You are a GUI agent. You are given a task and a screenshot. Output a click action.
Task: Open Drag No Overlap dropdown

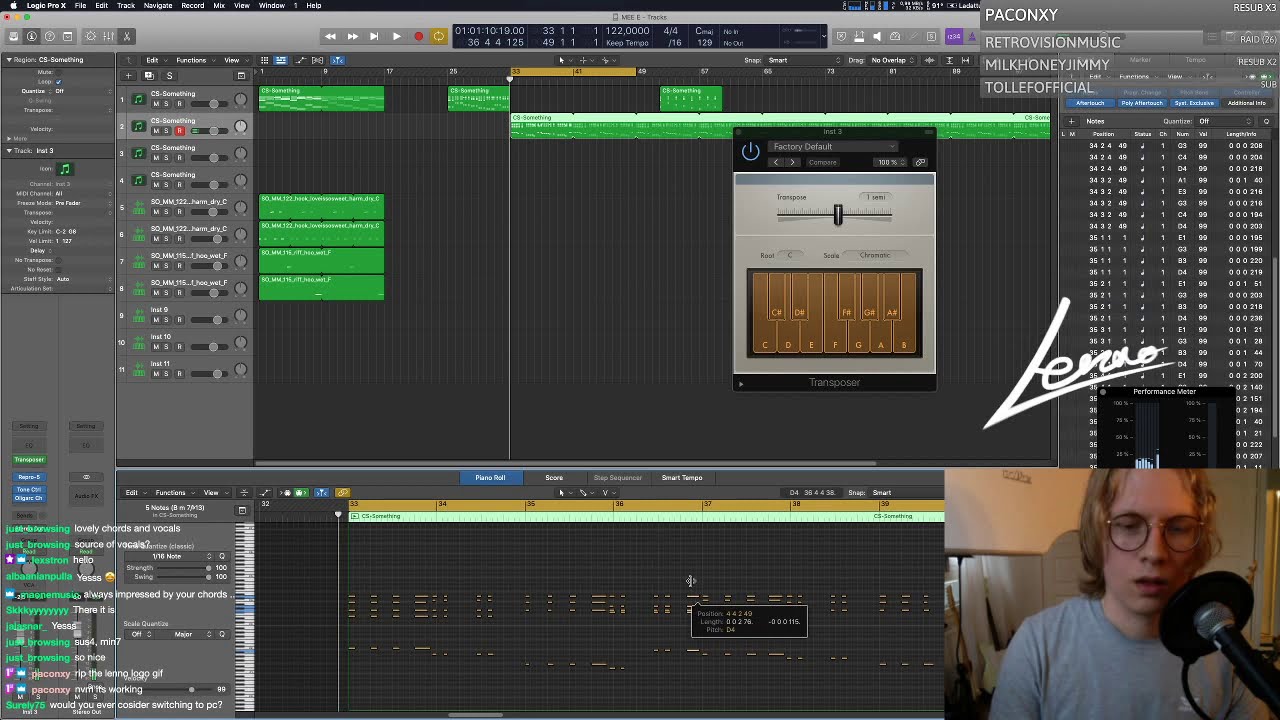coord(892,60)
